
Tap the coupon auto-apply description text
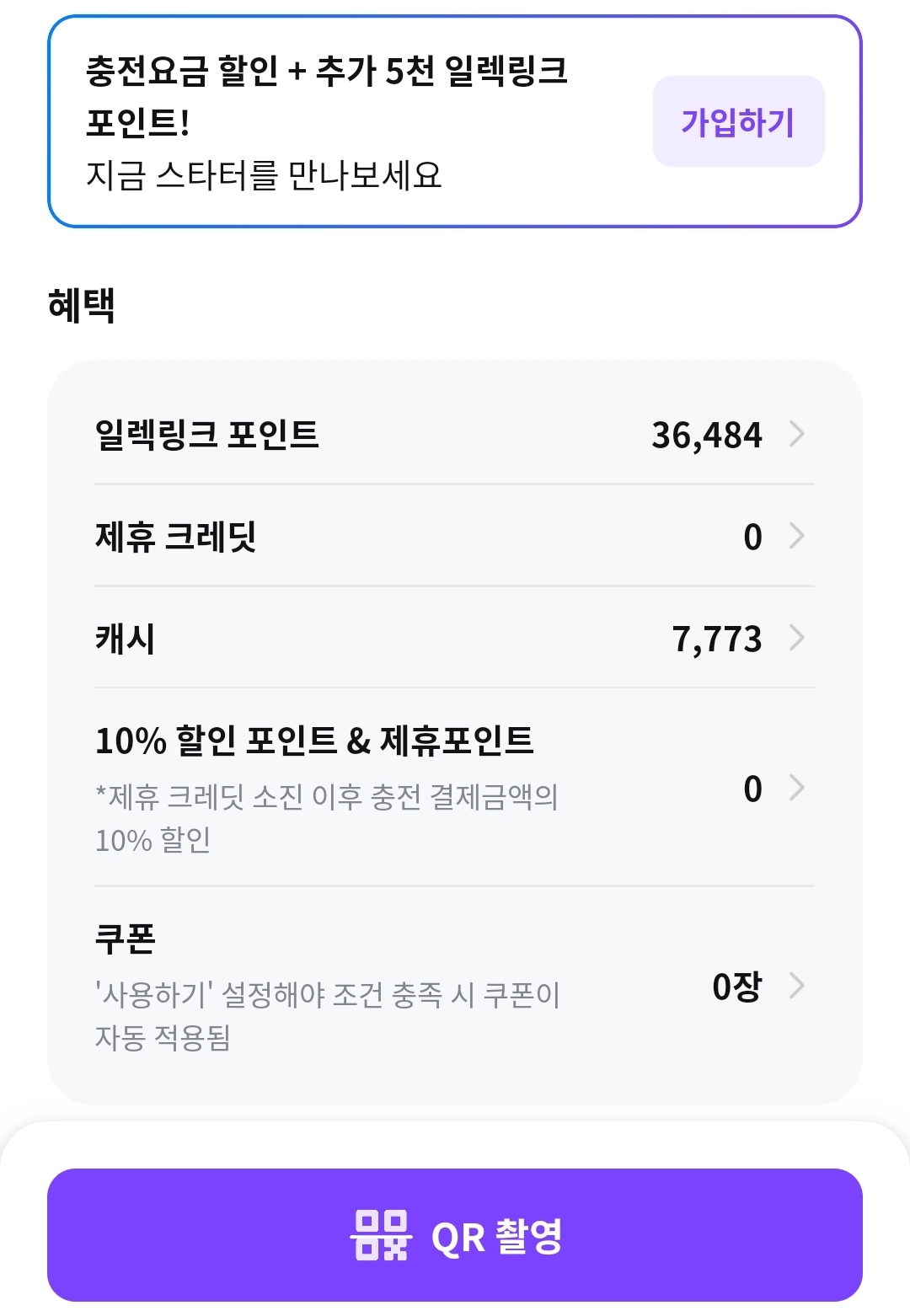point(327,1016)
